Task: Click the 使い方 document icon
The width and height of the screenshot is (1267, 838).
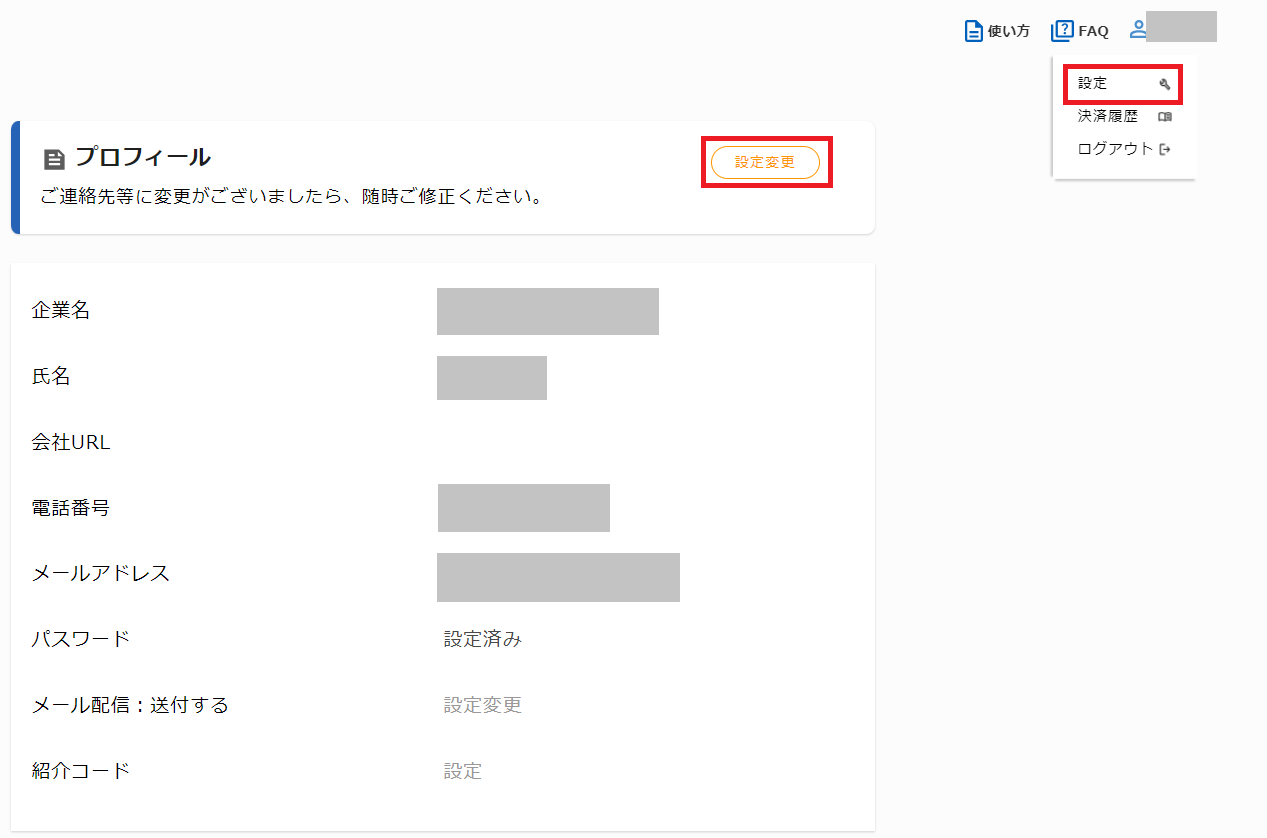Action: [x=973, y=30]
